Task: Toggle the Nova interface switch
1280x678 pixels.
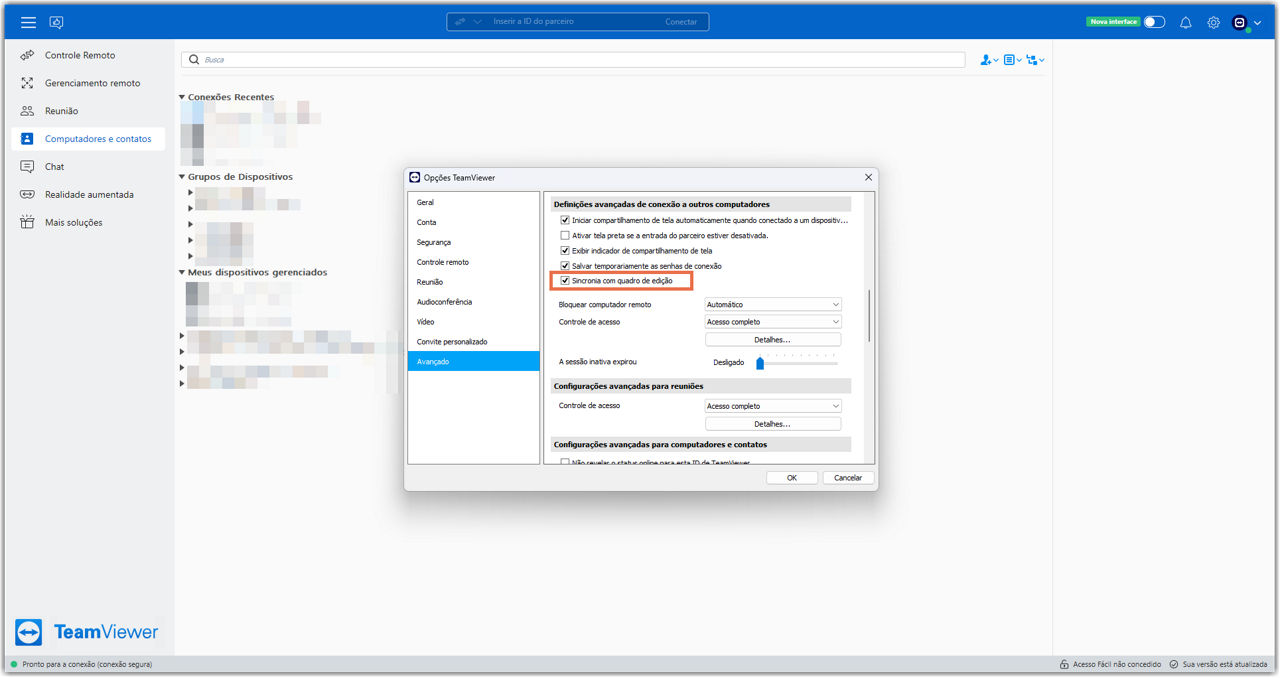Action: pyautogui.click(x=1154, y=22)
